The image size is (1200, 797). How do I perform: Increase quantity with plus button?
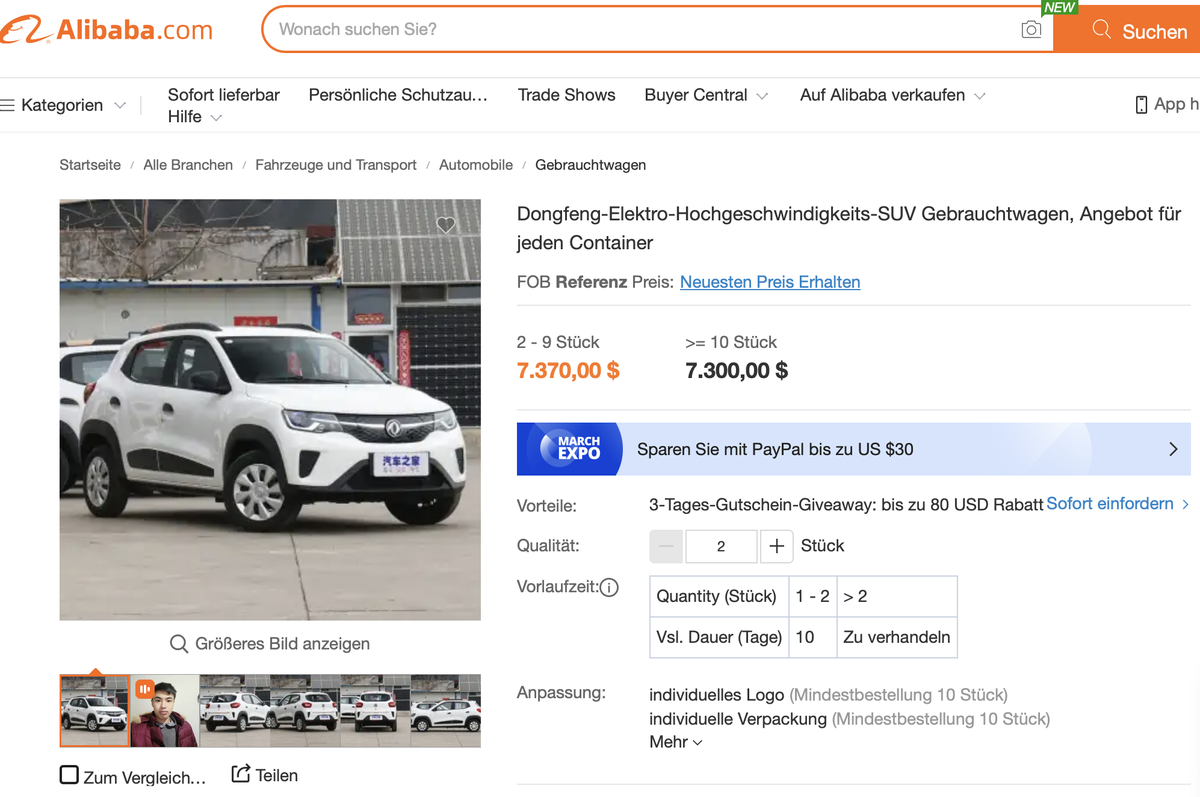pyautogui.click(x=777, y=546)
